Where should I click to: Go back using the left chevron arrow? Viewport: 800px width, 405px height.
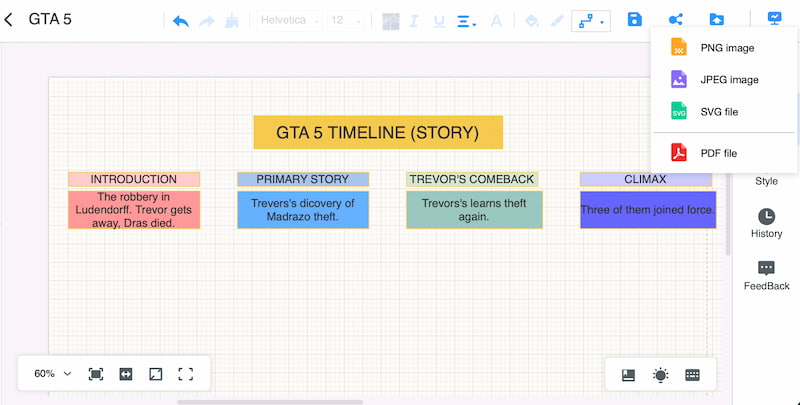pyautogui.click(x=8, y=20)
